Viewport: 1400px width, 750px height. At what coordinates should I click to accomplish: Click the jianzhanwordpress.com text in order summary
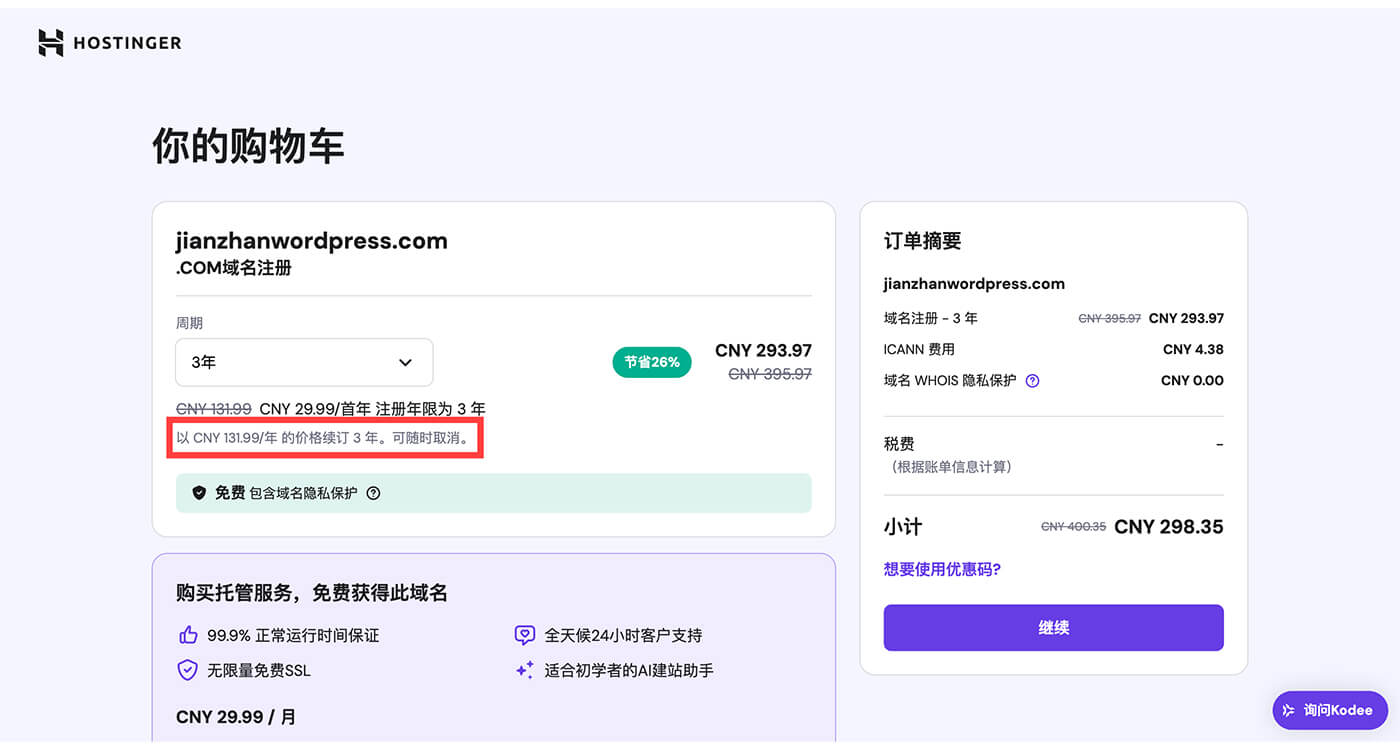click(974, 284)
